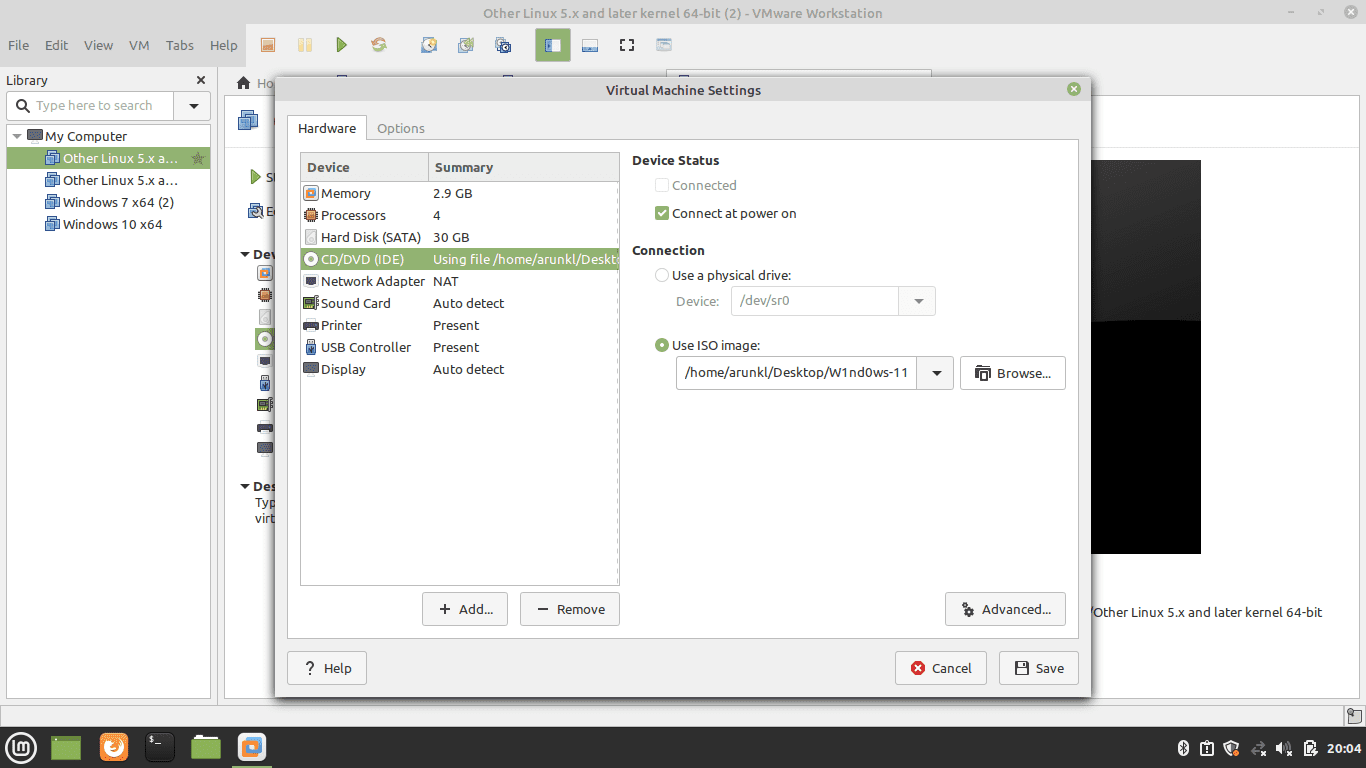This screenshot has height=768, width=1366.
Task: Open the View menu
Action: tap(99, 45)
